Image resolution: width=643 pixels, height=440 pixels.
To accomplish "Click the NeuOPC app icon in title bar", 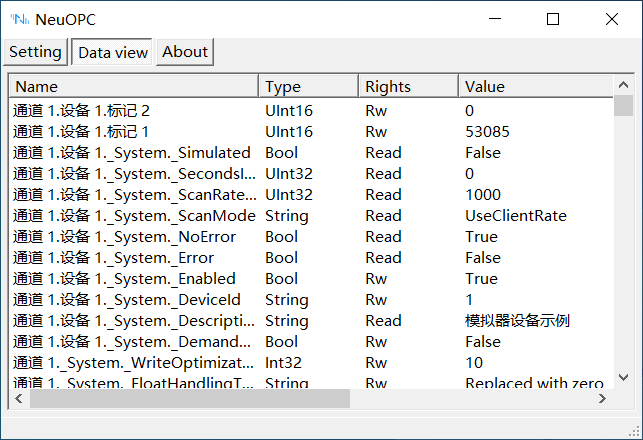I will (x=18, y=19).
